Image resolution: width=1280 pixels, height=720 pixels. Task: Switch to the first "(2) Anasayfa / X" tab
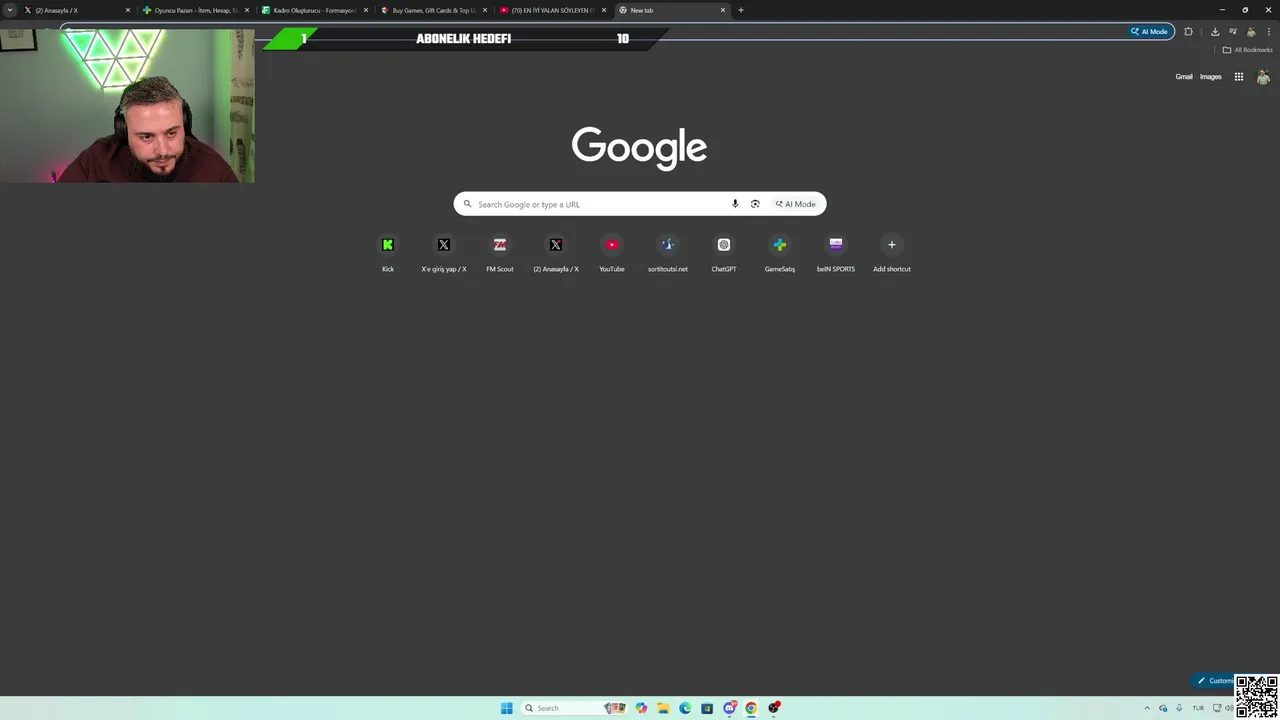pyautogui.click(x=78, y=10)
